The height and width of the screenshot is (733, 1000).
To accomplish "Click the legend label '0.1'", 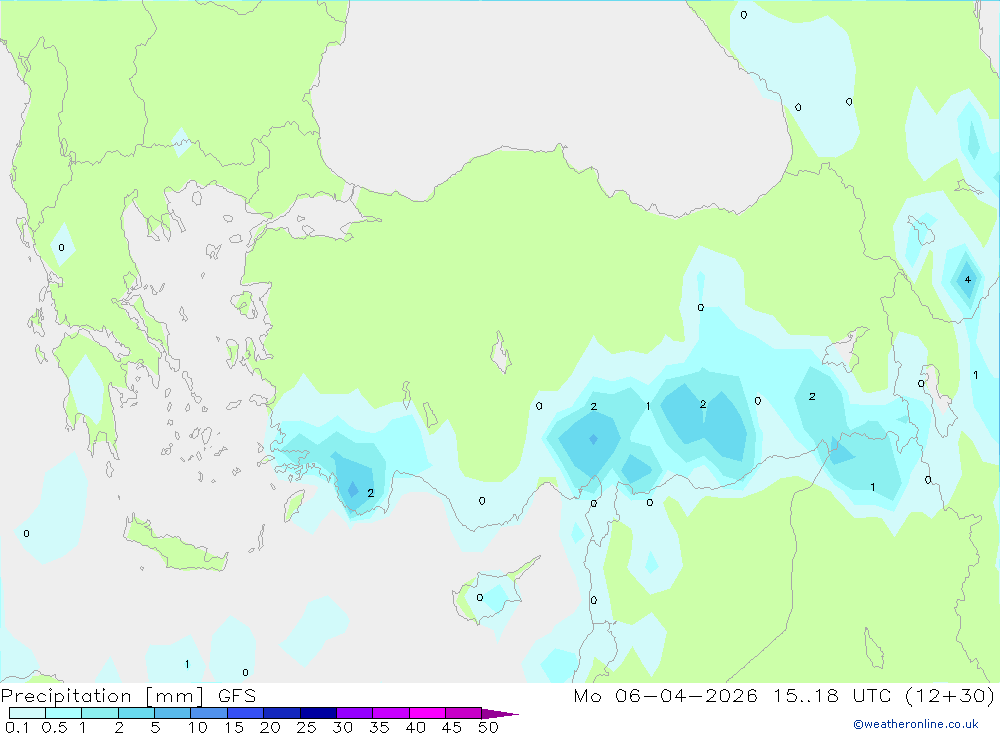I will [17, 727].
